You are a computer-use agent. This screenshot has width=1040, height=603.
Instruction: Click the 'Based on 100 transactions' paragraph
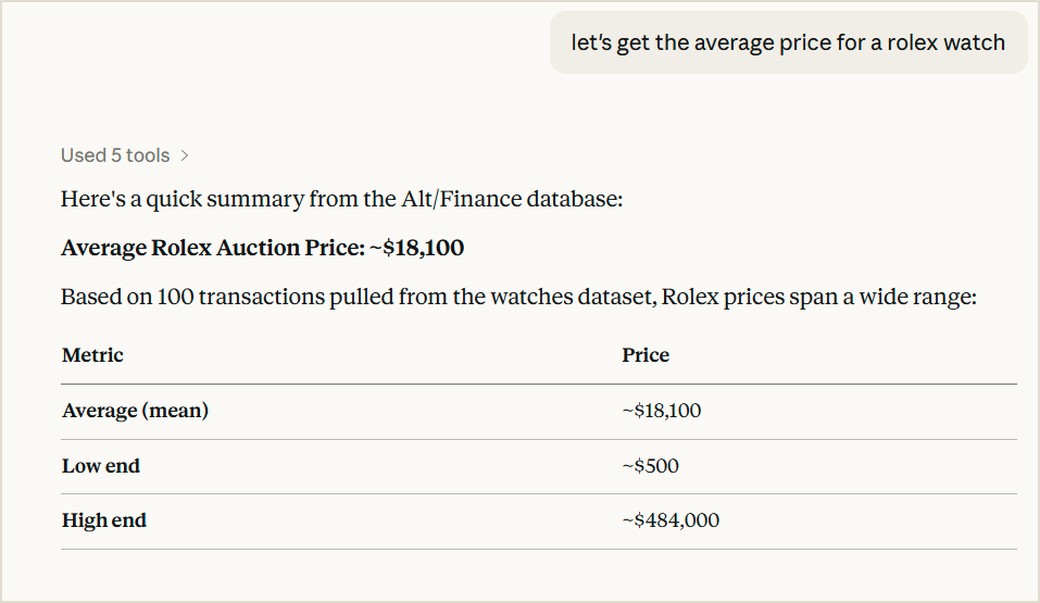(x=519, y=297)
